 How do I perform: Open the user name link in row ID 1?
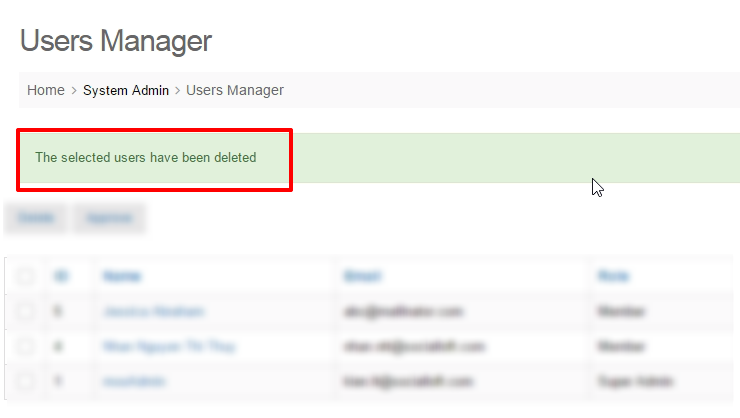[134, 382]
